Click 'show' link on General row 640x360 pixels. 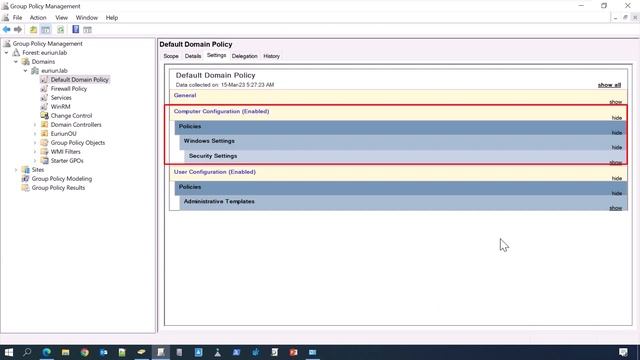pyautogui.click(x=616, y=102)
